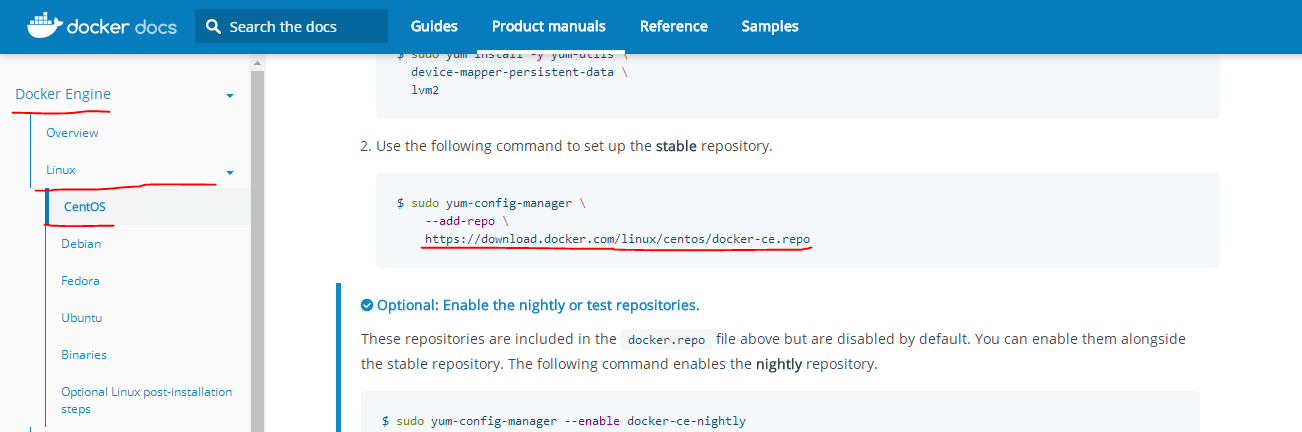
Task: Click the Docker whale logo icon
Action: 43,25
